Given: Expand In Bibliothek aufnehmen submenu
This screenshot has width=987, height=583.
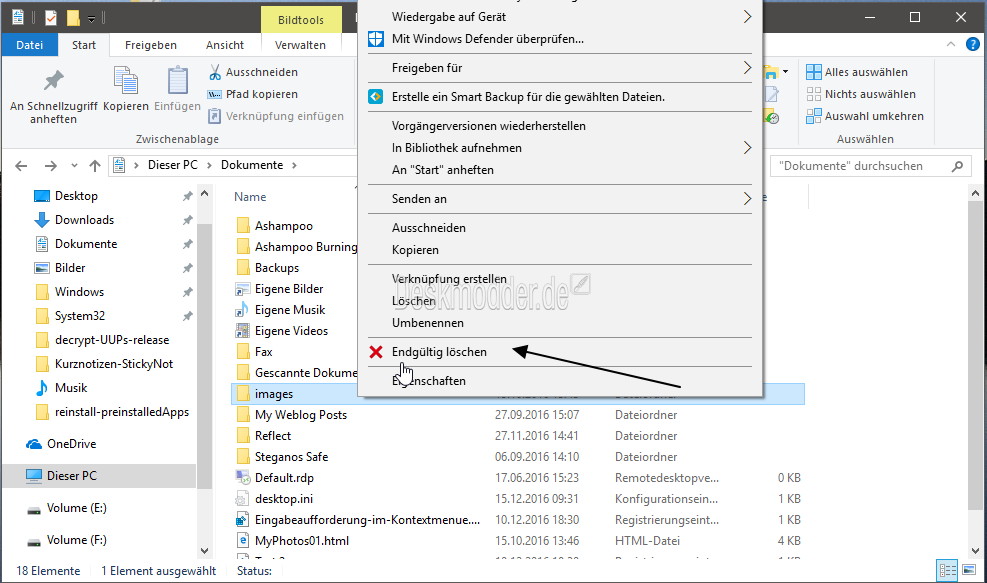Looking at the screenshot, I should [747, 148].
